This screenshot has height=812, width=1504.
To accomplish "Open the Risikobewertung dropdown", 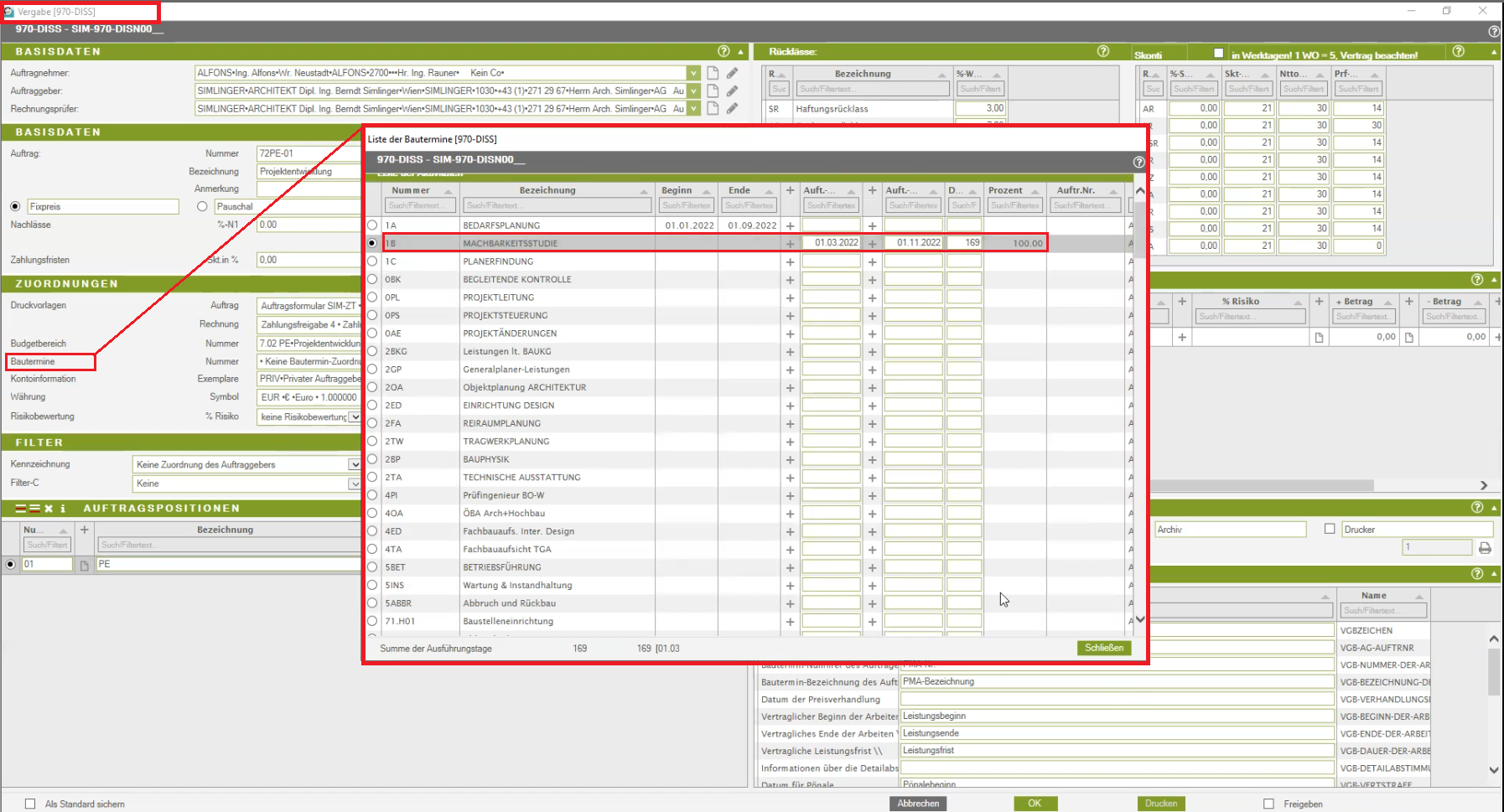I will click(x=355, y=416).
